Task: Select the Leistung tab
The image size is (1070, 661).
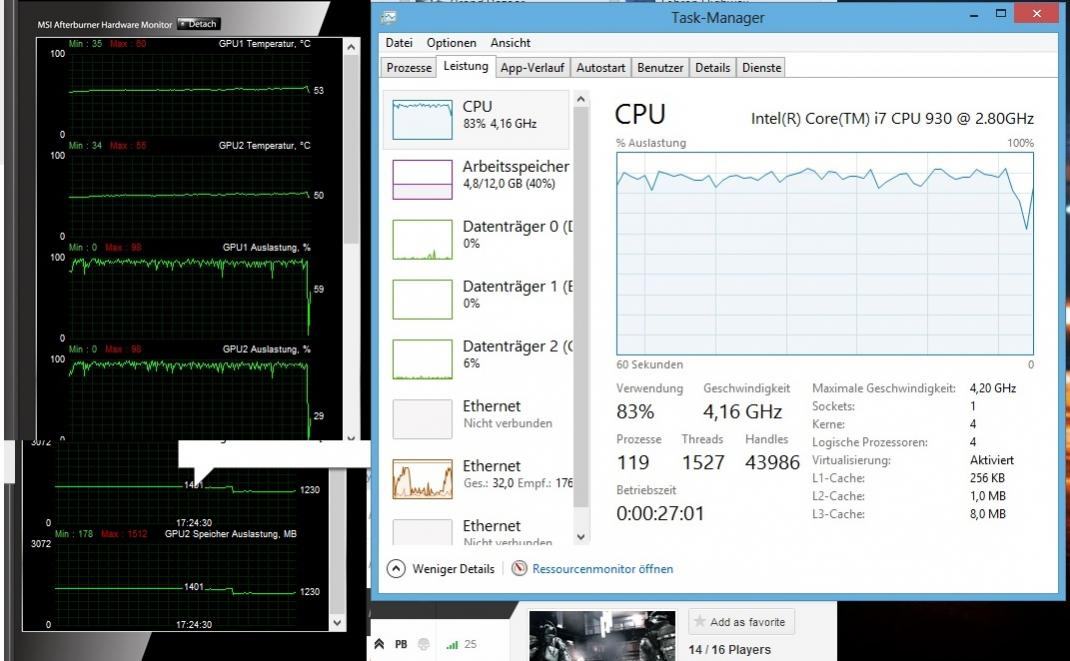Action: [x=465, y=66]
